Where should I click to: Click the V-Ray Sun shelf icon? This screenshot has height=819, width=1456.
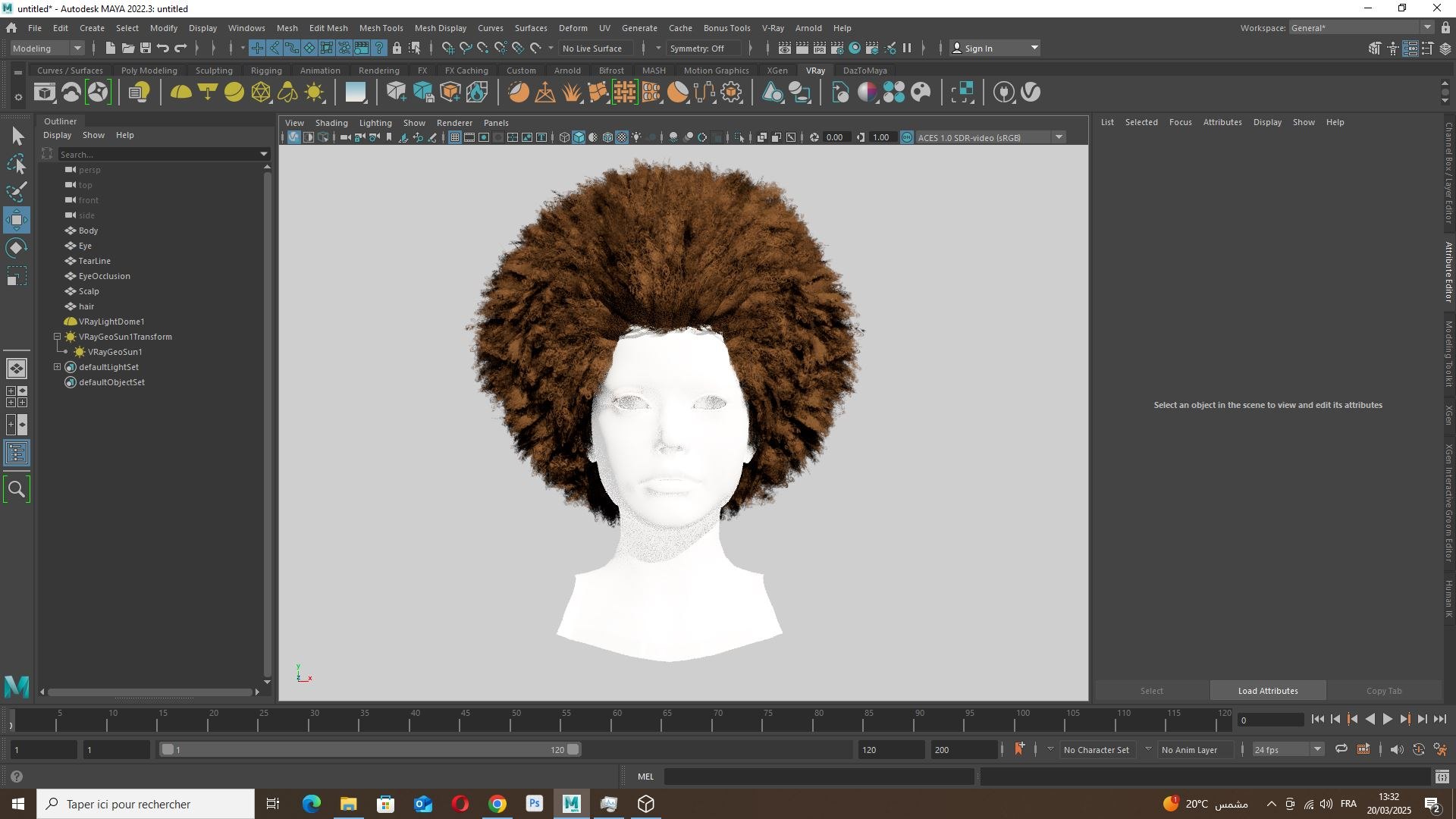coord(314,93)
